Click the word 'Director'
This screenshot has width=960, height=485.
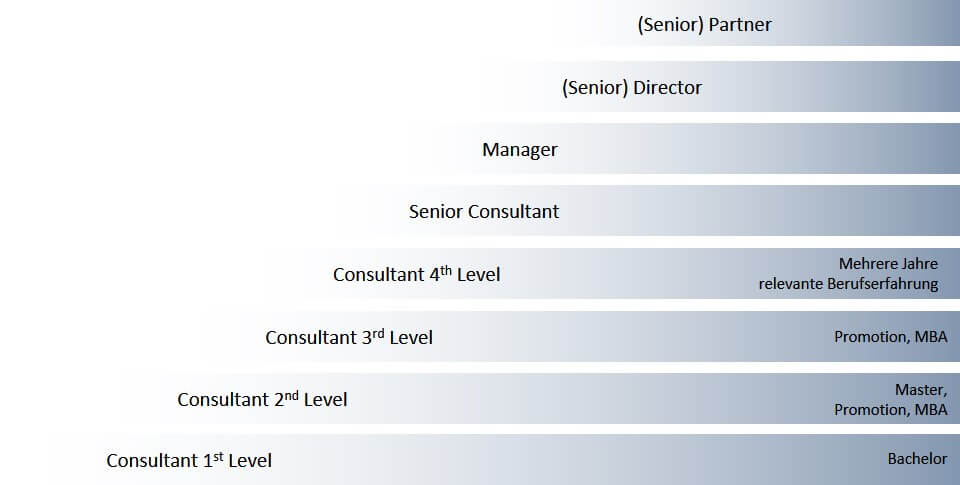click(667, 88)
